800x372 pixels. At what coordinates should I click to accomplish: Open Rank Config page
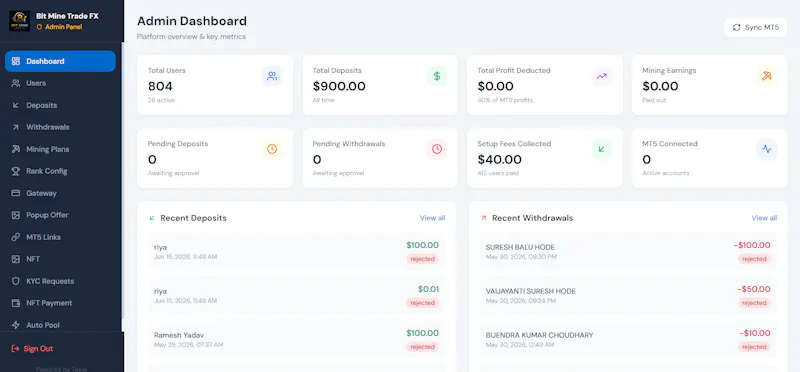(x=60, y=171)
